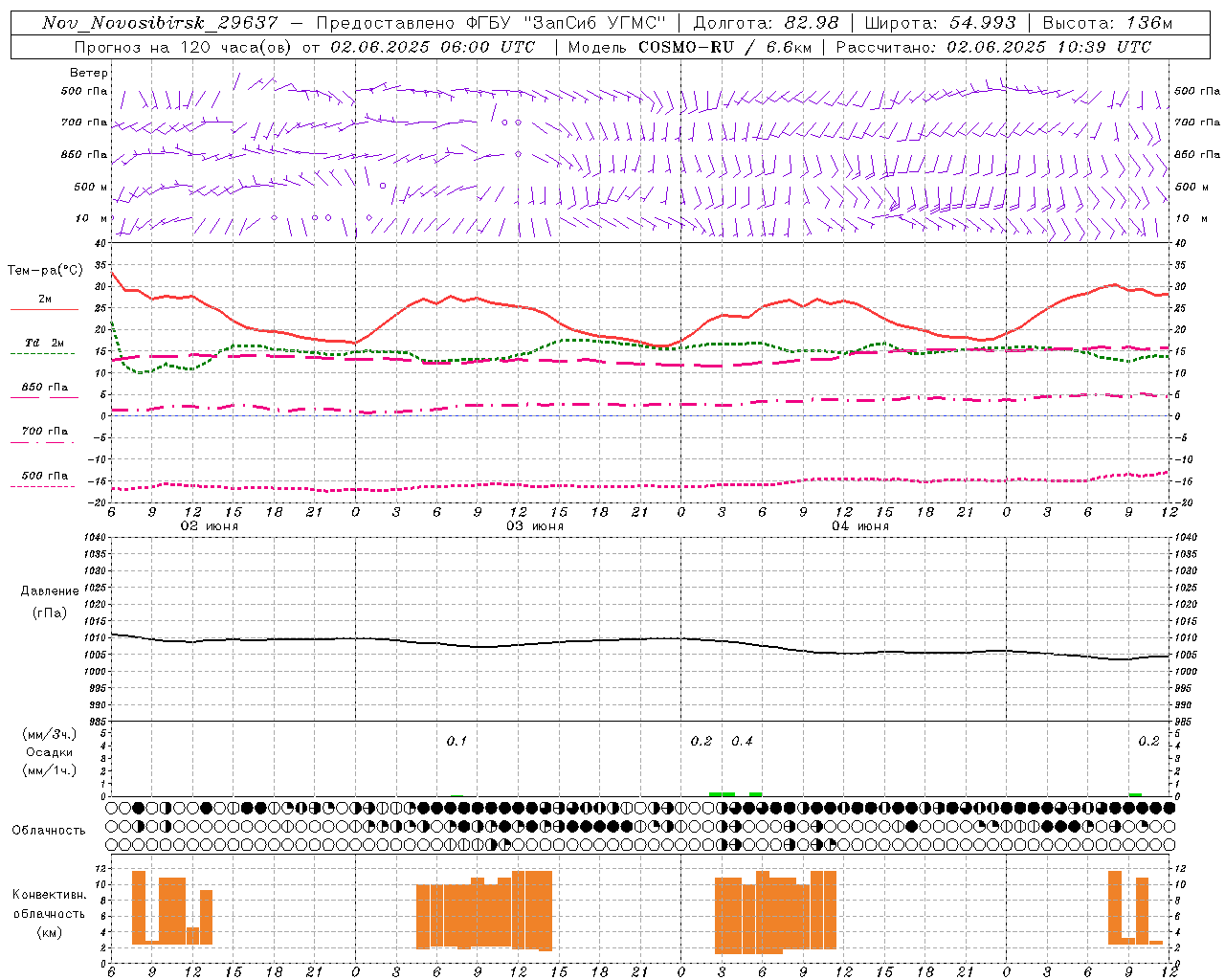Click the 'Td 2м' legend label
Image resolution: width=1225 pixels, height=980 pixels.
(44, 343)
